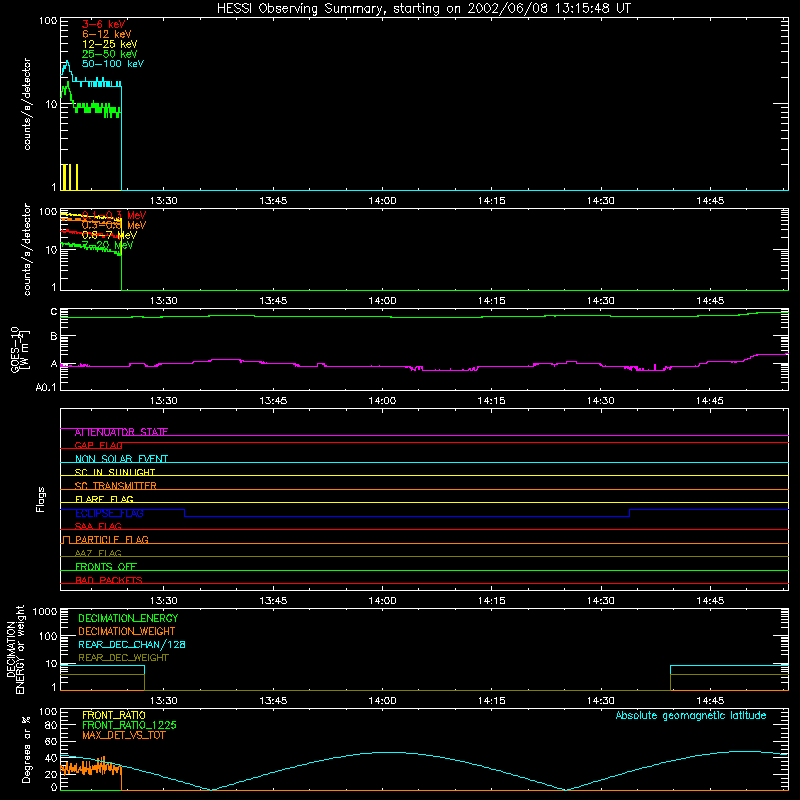800x800 pixels.
Task: Click 14:15 time label under top panel
Action: click(491, 201)
